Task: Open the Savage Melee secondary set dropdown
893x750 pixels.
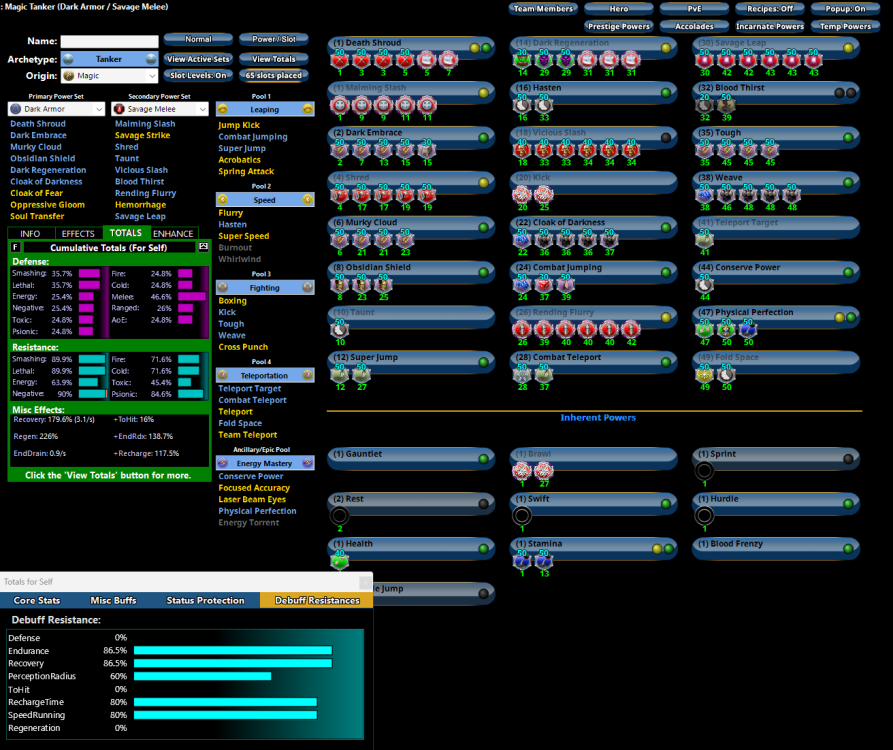Action: 160,109
